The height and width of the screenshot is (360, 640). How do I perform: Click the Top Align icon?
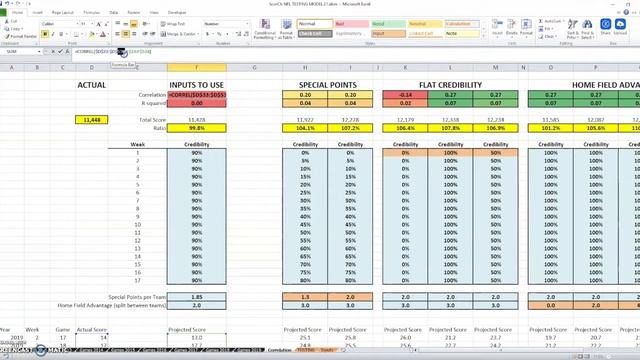point(118,24)
